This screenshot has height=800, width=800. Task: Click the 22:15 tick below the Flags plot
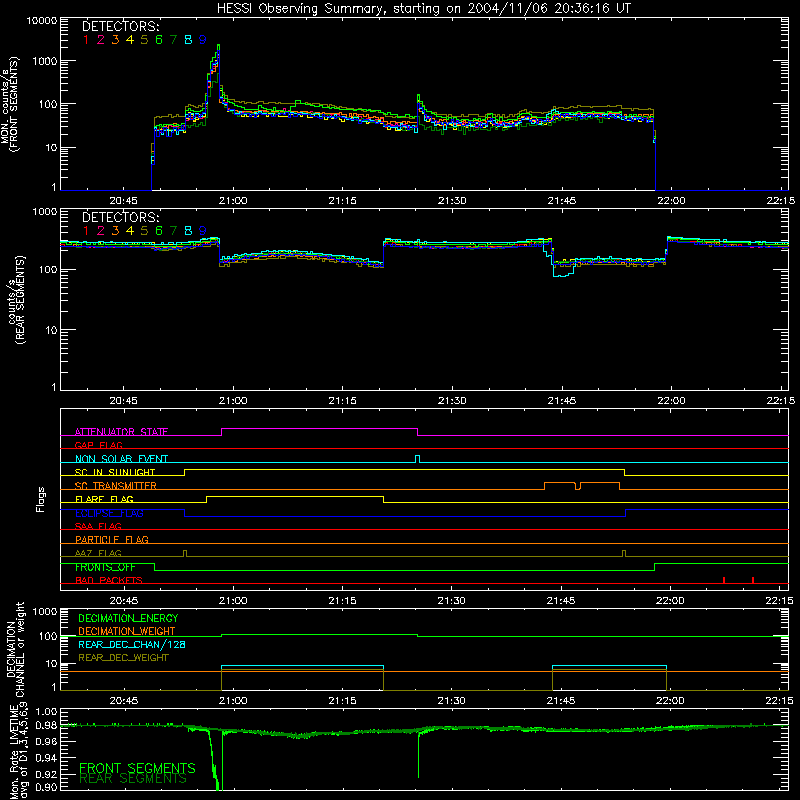[780, 601]
